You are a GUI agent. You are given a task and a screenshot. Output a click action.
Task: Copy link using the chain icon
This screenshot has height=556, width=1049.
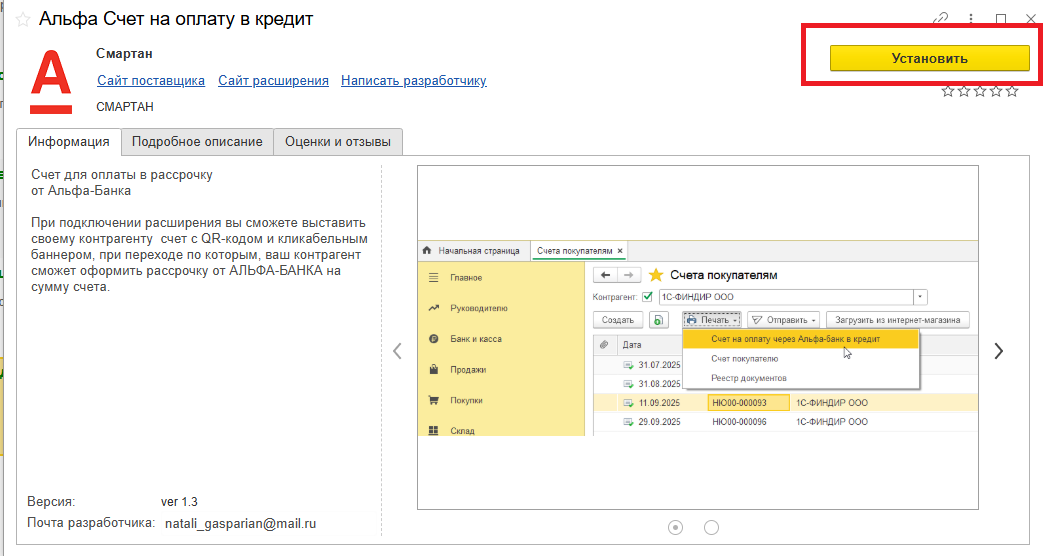(941, 18)
